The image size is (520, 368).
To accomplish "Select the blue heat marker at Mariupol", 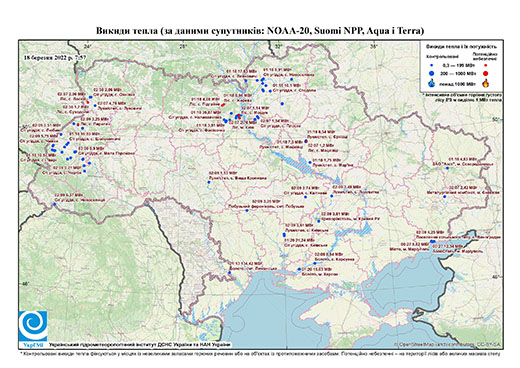I will click(433, 241).
